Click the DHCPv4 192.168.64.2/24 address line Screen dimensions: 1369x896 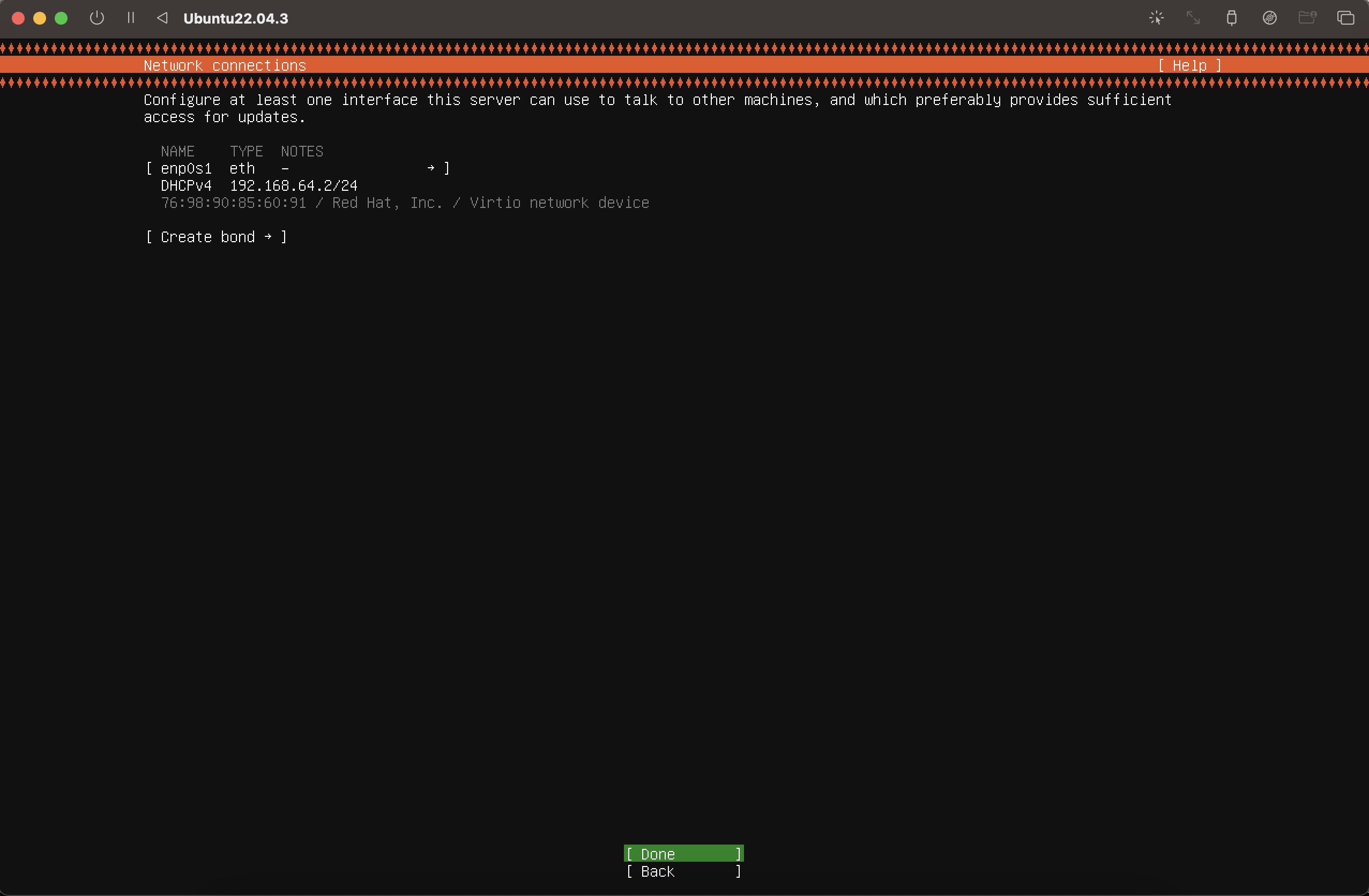(x=259, y=186)
